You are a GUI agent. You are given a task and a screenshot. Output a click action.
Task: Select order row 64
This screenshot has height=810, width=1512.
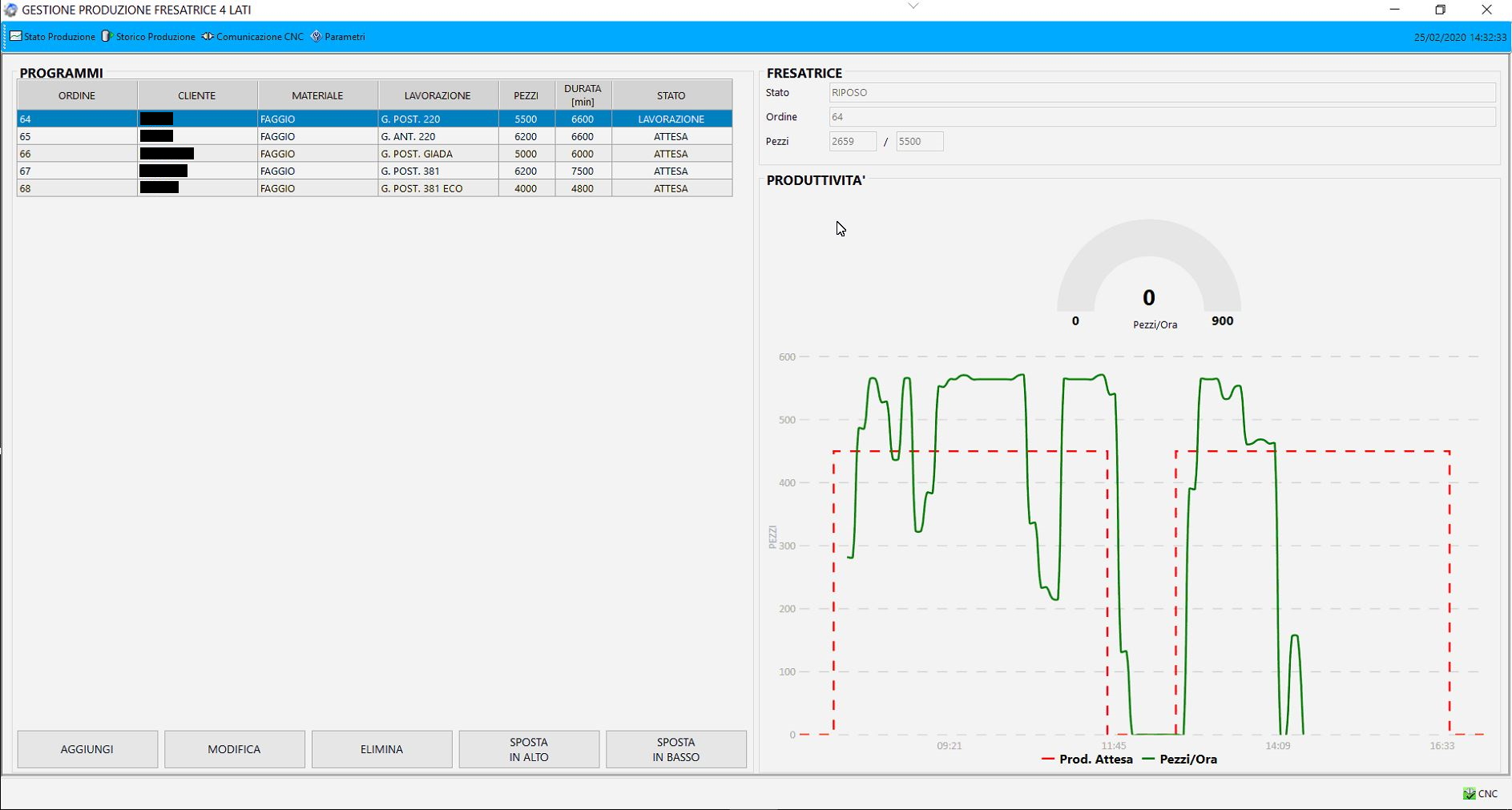click(375, 119)
